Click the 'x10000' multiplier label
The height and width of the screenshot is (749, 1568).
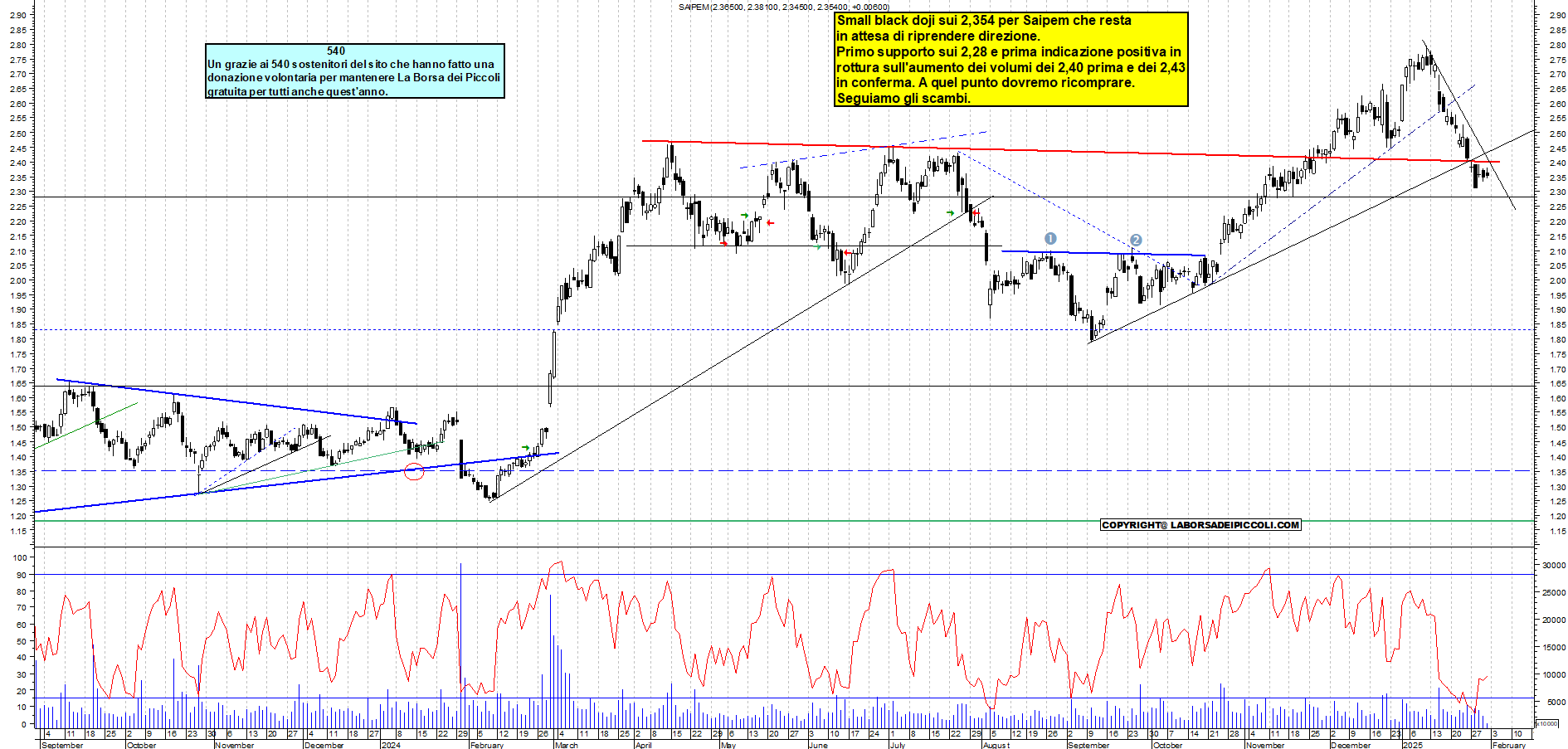[1546, 723]
